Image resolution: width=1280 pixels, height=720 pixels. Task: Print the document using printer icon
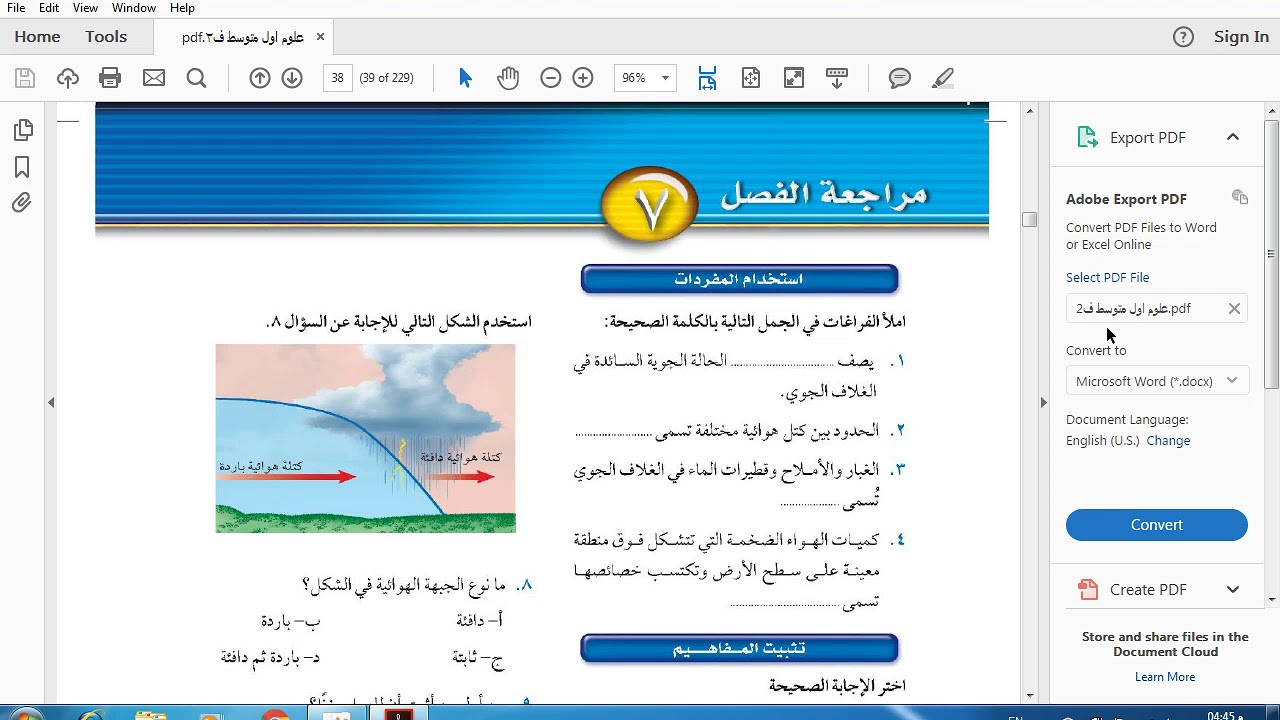(x=110, y=78)
